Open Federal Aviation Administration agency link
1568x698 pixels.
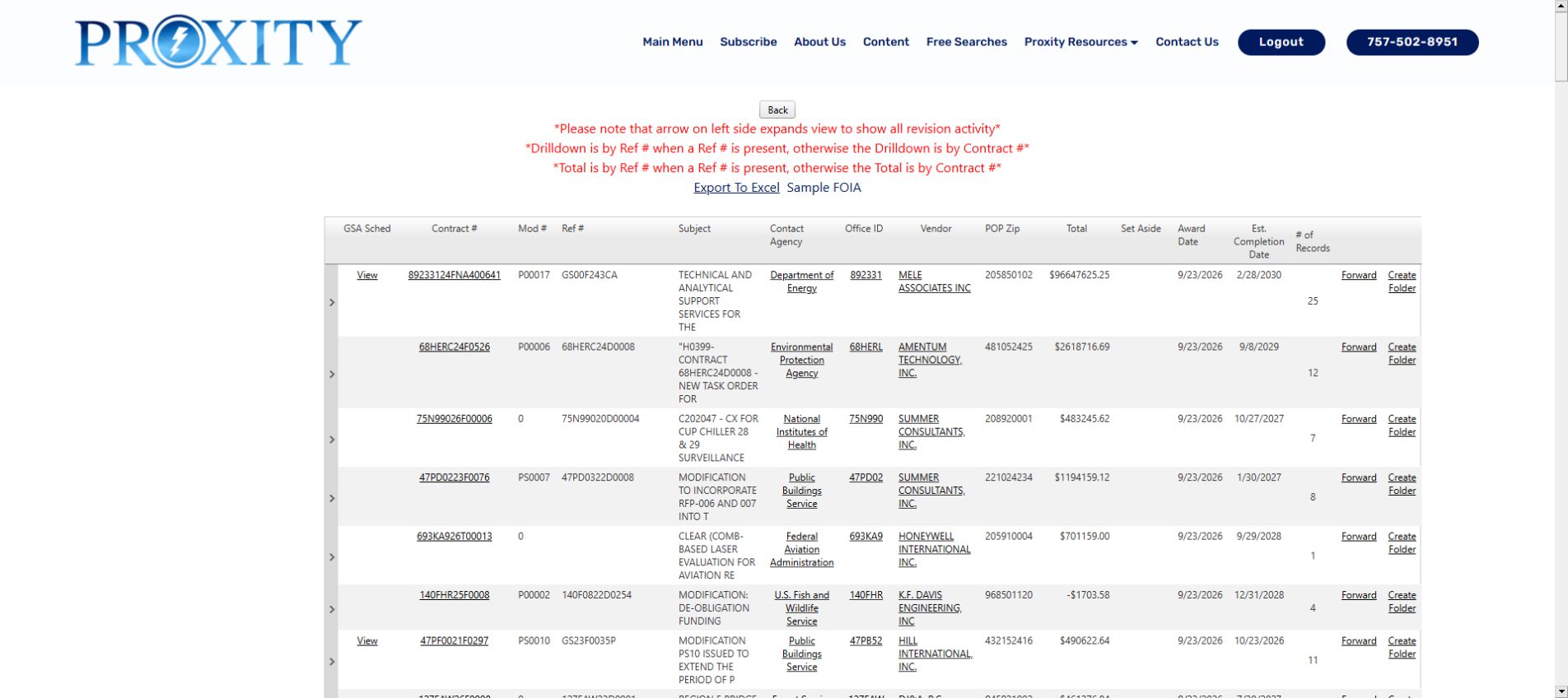coord(802,549)
